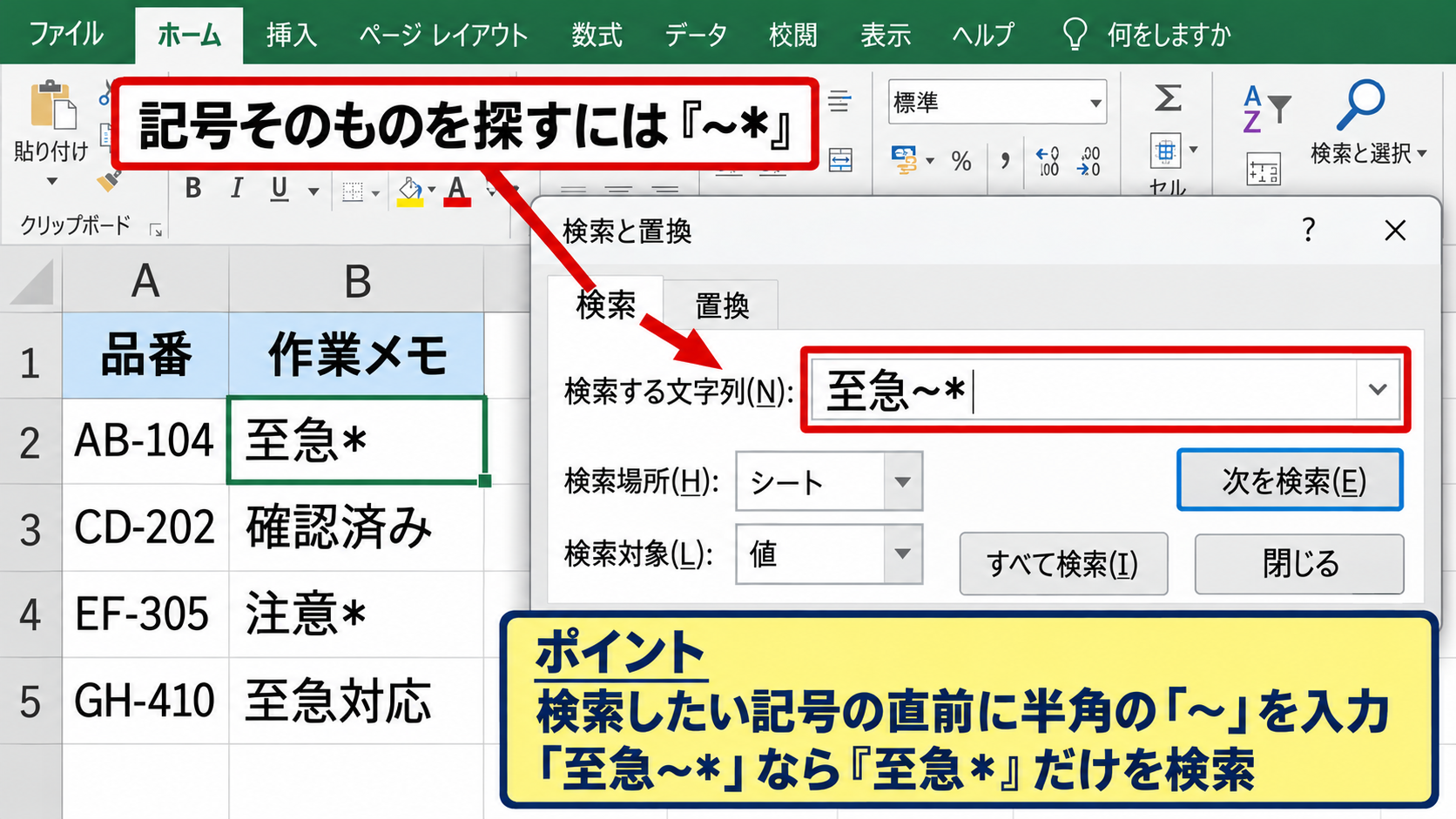Select cell containing AB-104

[x=145, y=441]
